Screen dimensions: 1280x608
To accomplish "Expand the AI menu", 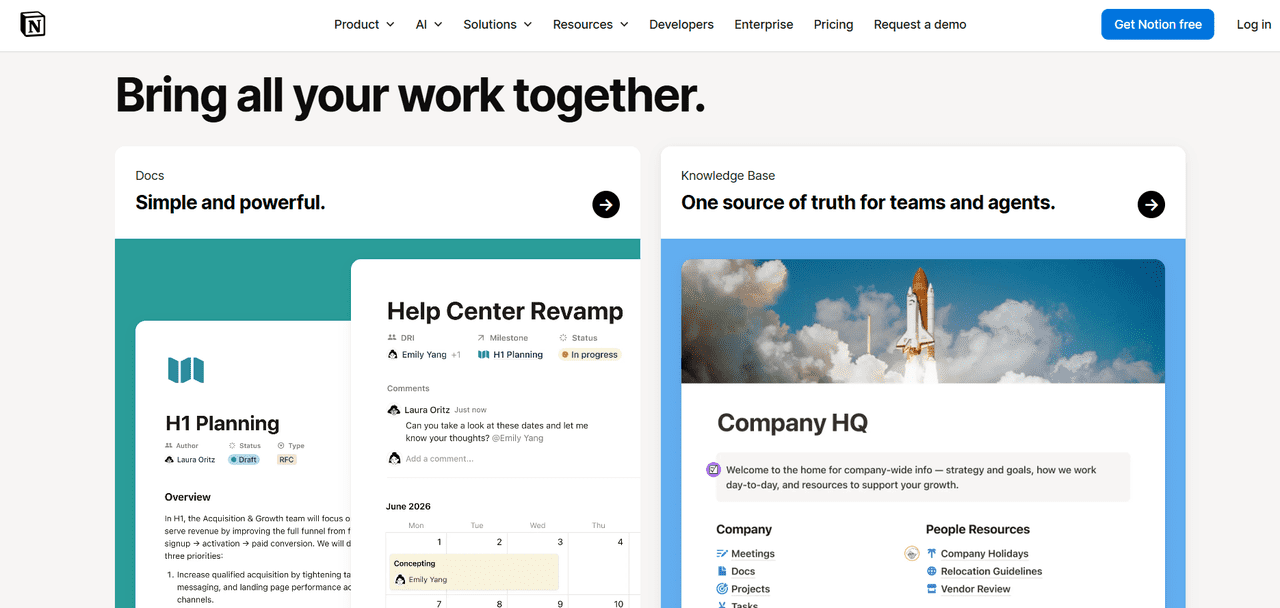I will coord(429,24).
